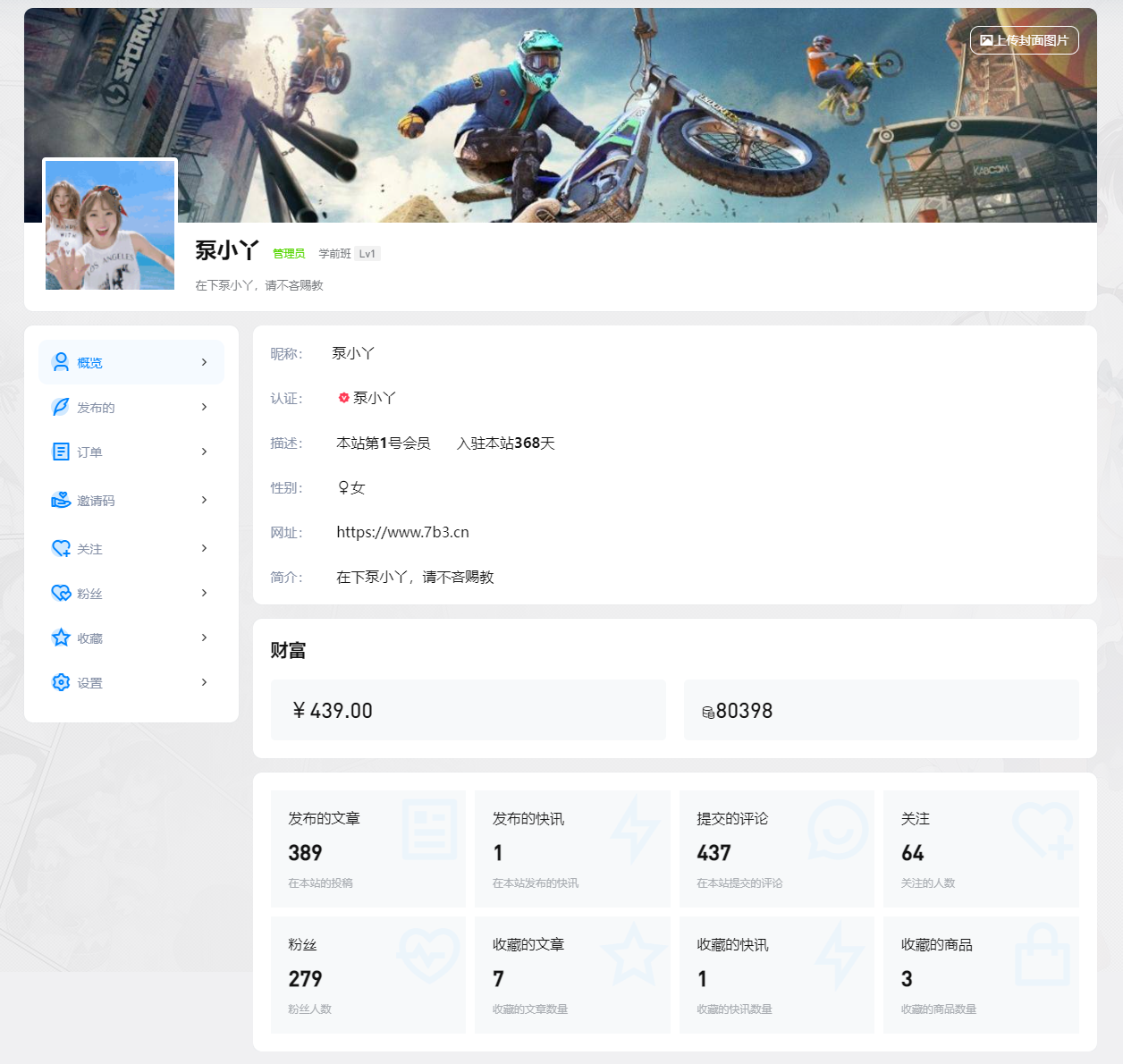Viewport: 1123px width, 1064px height.
Task: Click 收藏的文章数量 caption
Action: tap(530, 1009)
